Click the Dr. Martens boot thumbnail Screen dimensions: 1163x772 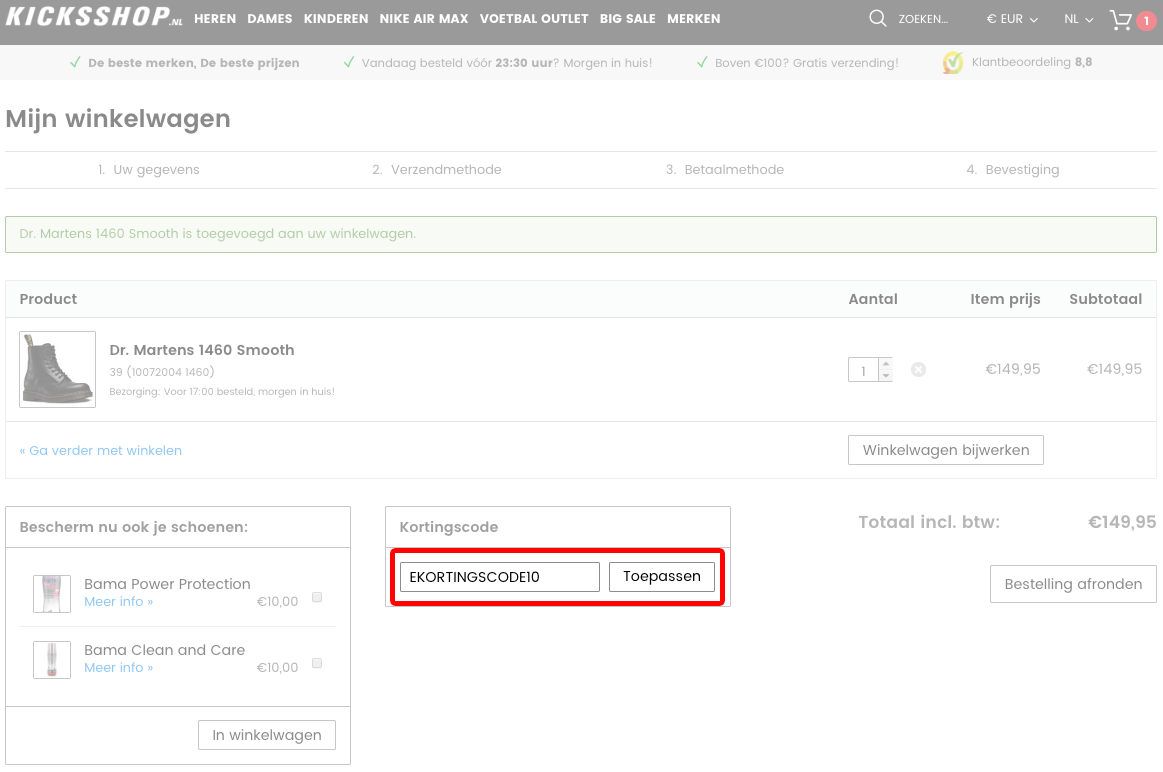57,369
